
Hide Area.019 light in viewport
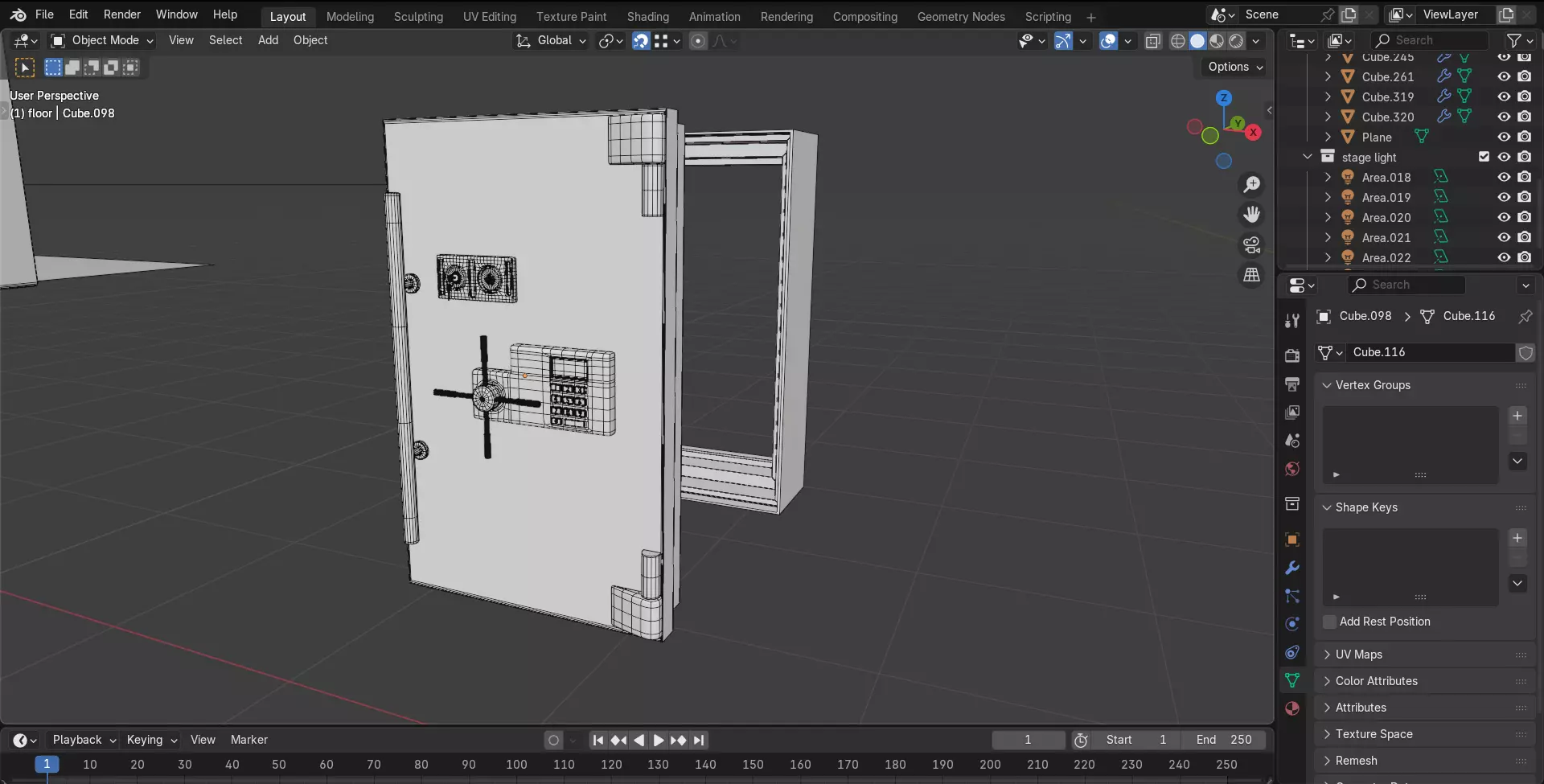coord(1504,197)
